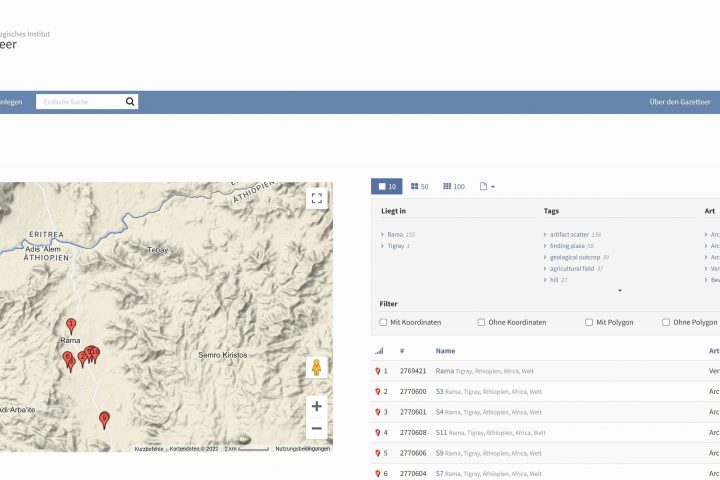The width and height of the screenshot is (720, 480).
Task: Filter by agricultural field tag
Action: [x=576, y=268]
